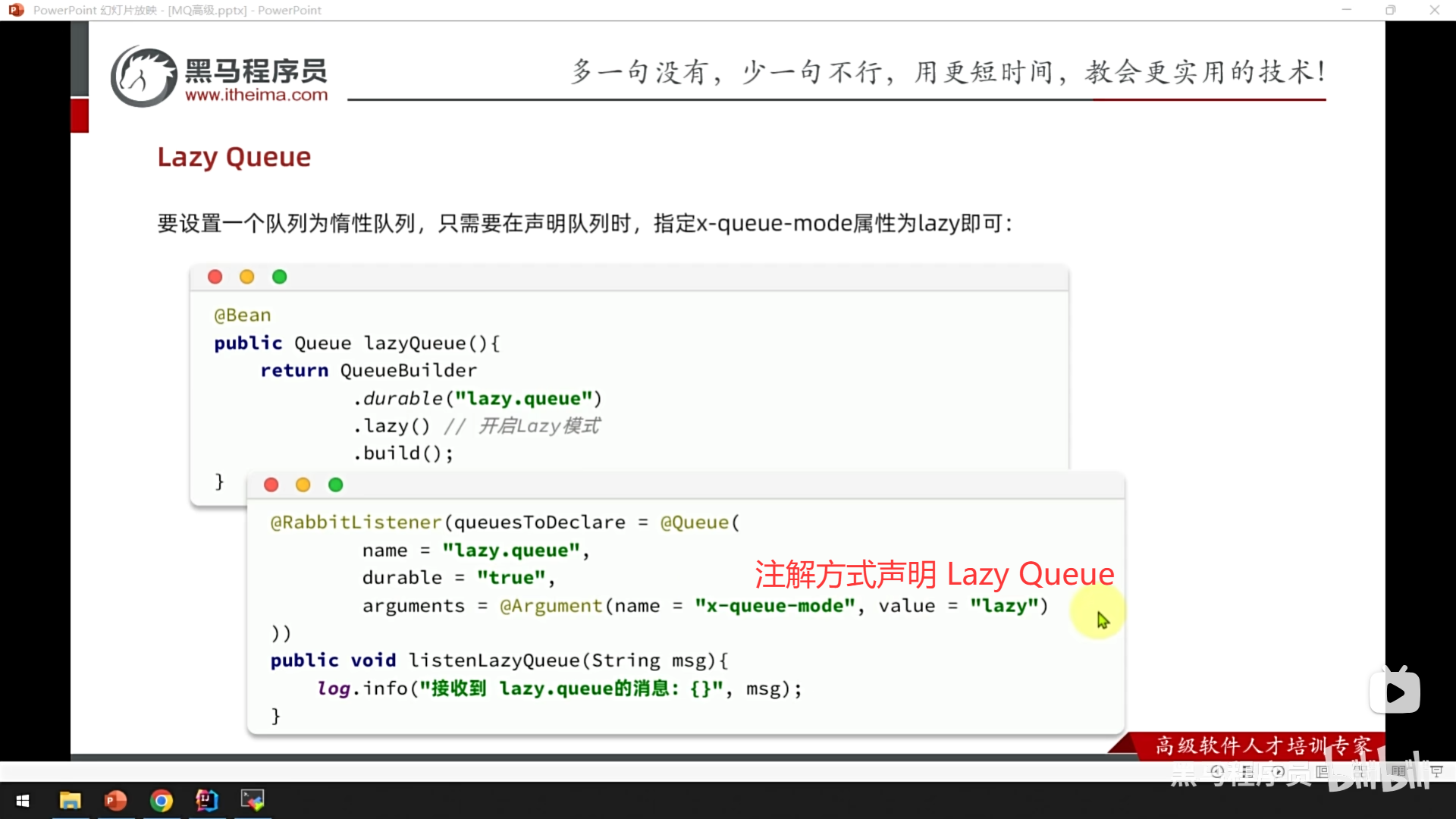
Task: Open IntelliJ IDEA from the taskbar
Action: [x=206, y=801]
